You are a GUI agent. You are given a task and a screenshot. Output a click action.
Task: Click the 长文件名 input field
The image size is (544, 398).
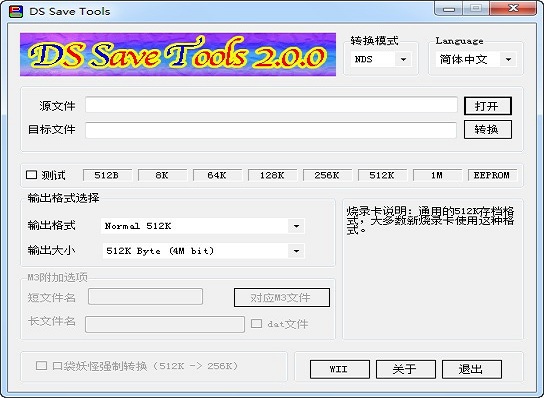165,324
